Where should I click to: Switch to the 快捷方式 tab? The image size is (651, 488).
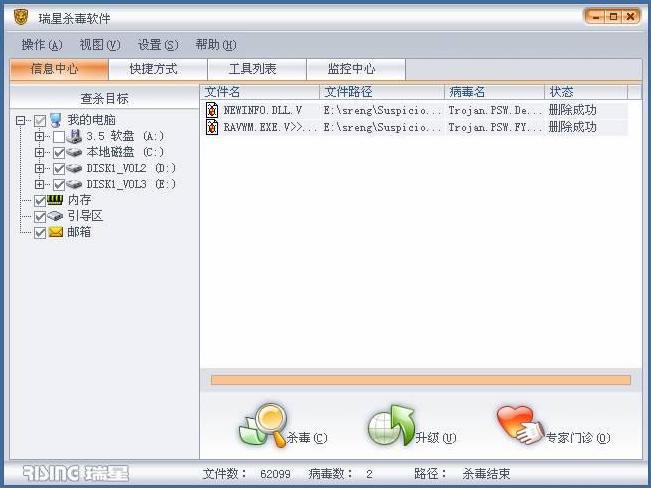click(x=157, y=69)
